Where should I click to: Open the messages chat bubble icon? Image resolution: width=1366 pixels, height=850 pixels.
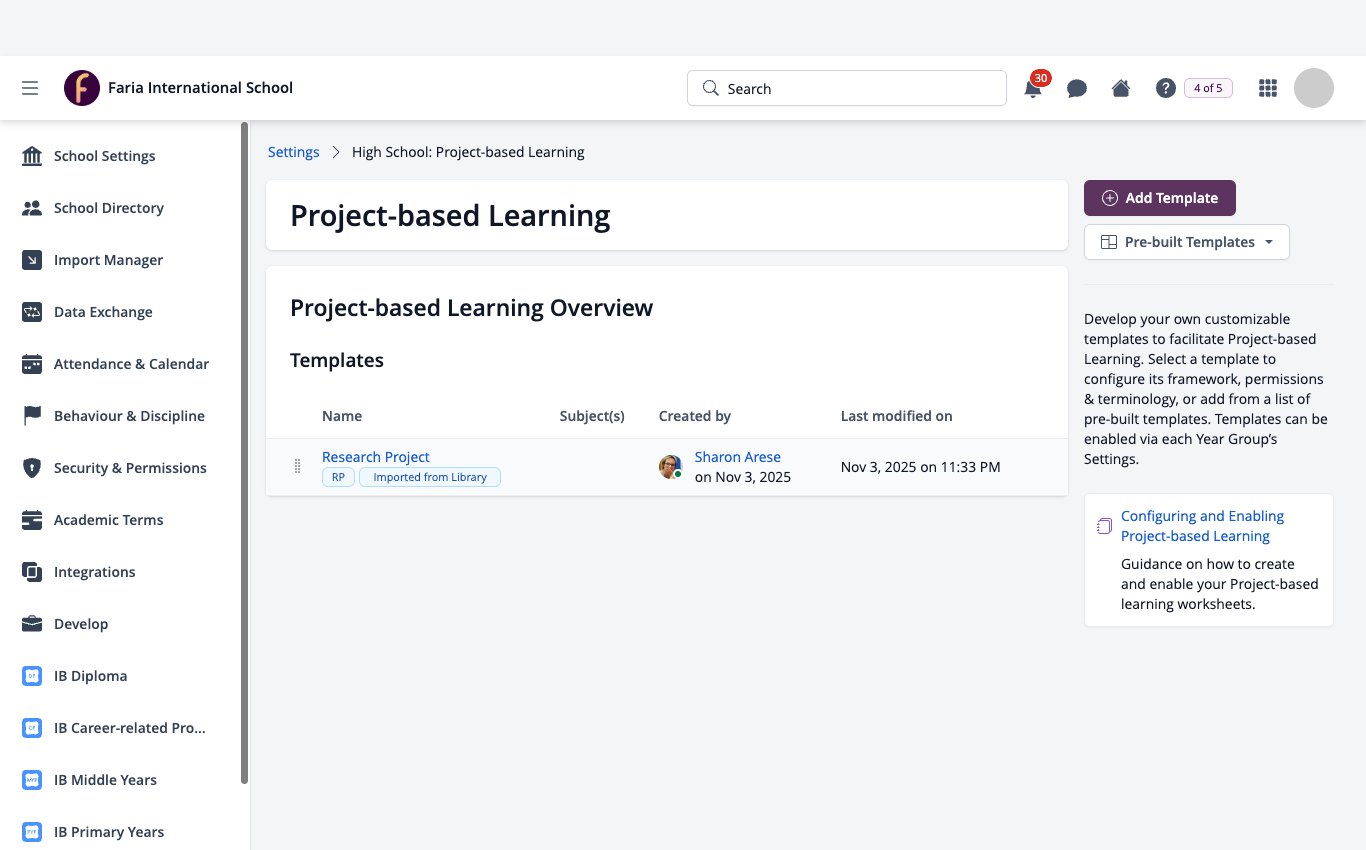[x=1077, y=88]
